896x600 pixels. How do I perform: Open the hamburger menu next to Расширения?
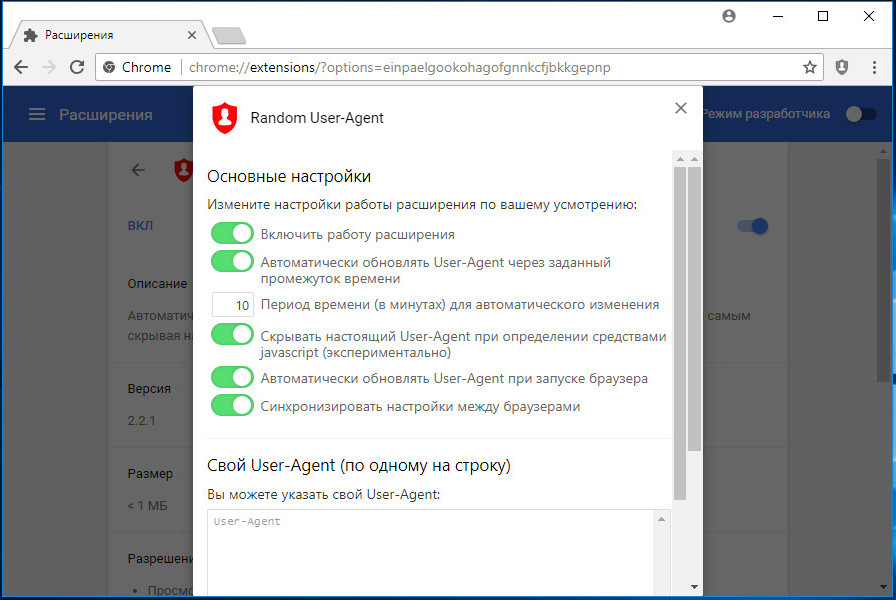pyautogui.click(x=37, y=114)
